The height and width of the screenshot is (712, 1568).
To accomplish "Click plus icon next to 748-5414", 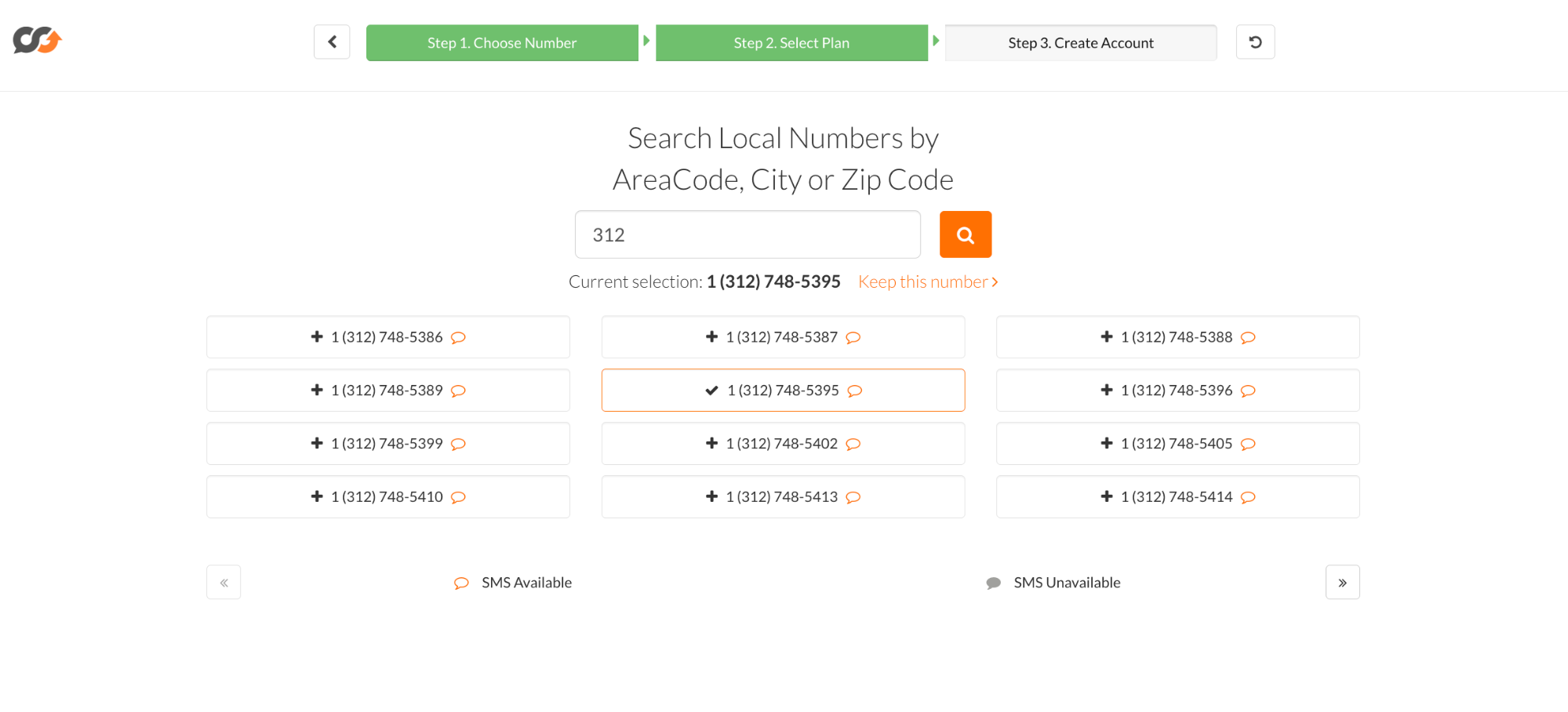I will 1107,496.
